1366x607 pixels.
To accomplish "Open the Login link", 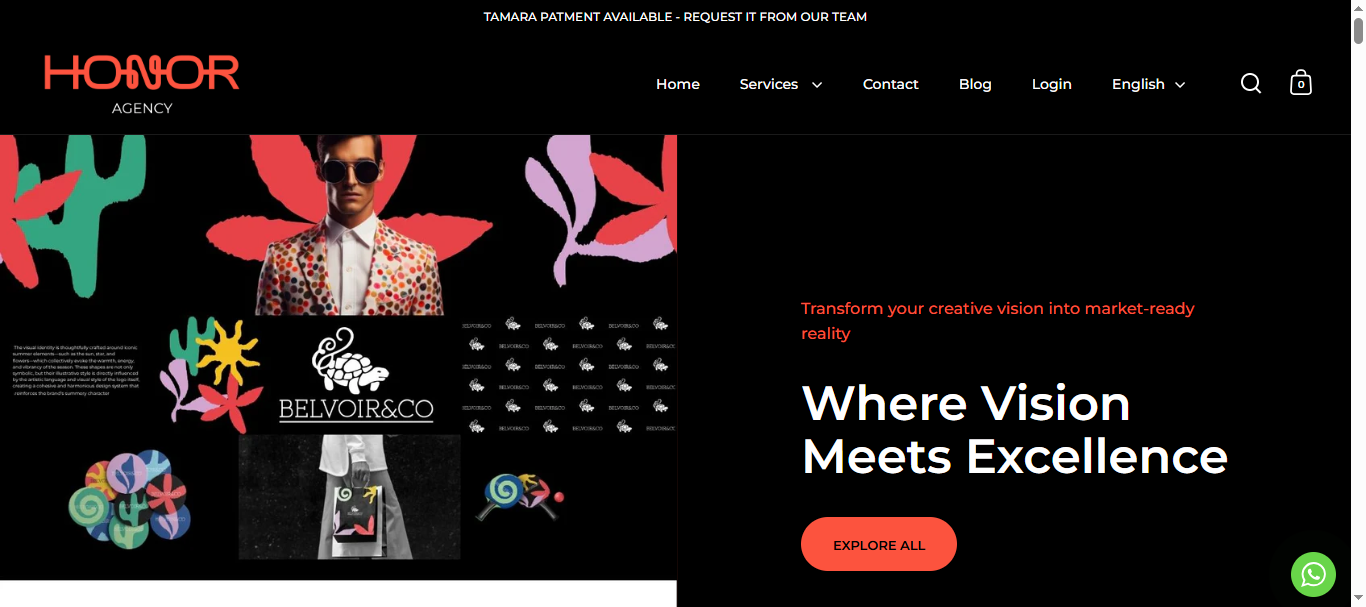I will click(x=1052, y=84).
